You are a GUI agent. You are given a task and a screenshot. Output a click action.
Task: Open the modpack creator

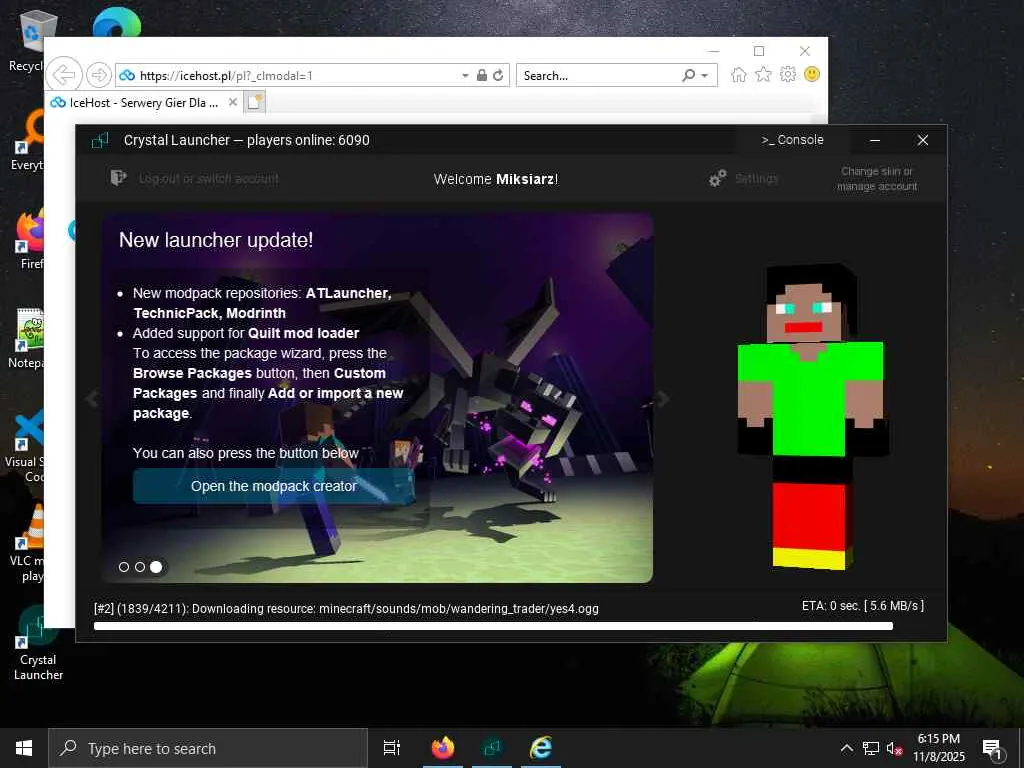pos(274,486)
